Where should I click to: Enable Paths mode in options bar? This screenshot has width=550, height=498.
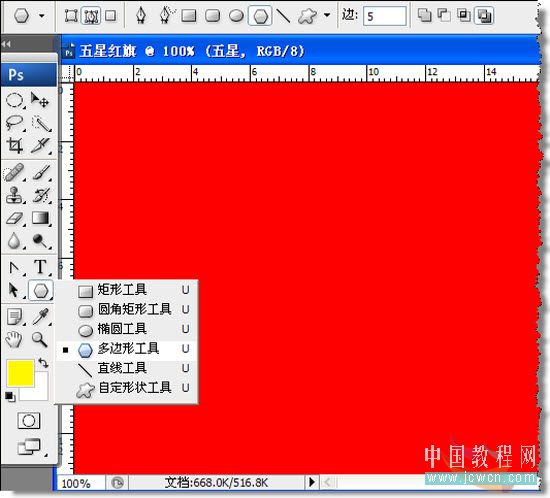(x=91, y=16)
